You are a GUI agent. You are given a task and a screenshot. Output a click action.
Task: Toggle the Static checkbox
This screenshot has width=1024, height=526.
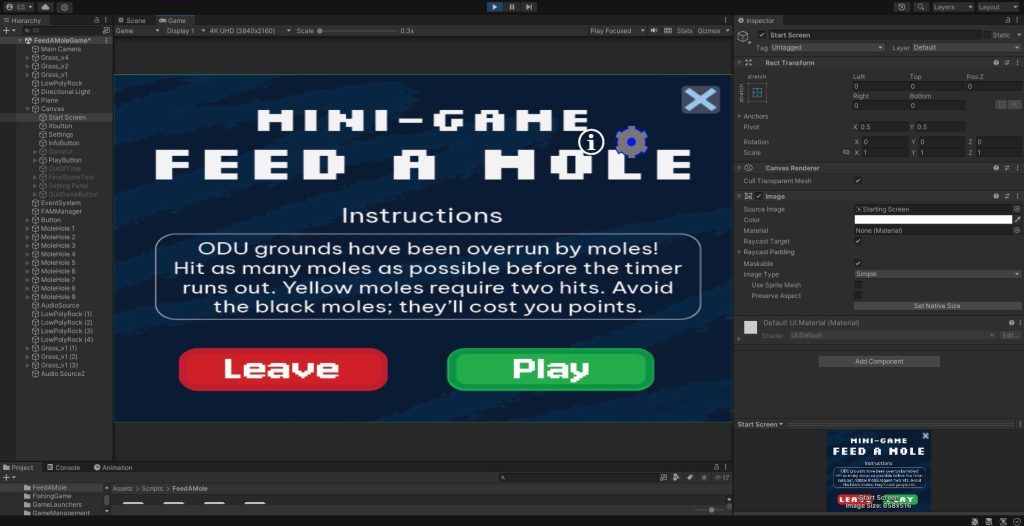tap(987, 35)
